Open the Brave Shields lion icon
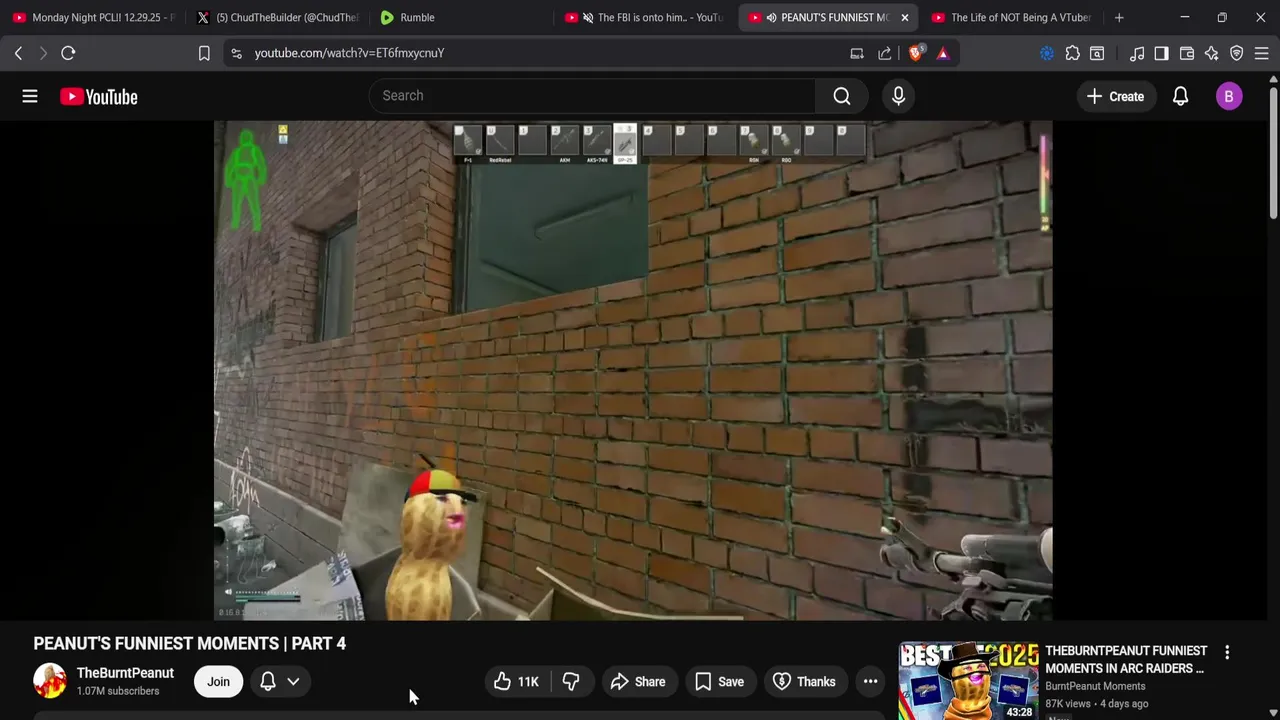Screen dimensions: 1280x720 tap(916, 53)
